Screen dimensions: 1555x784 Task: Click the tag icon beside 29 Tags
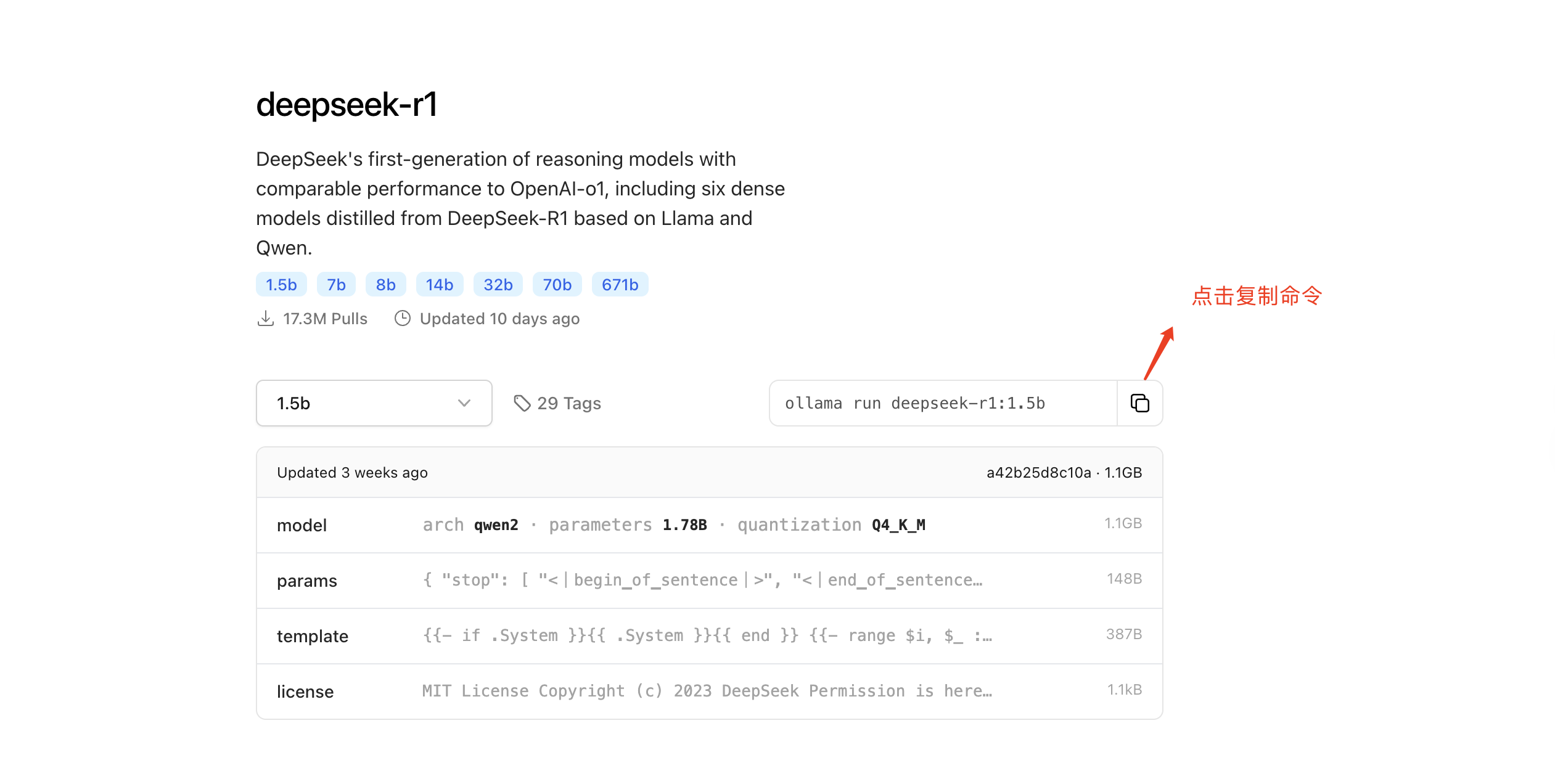click(x=522, y=403)
